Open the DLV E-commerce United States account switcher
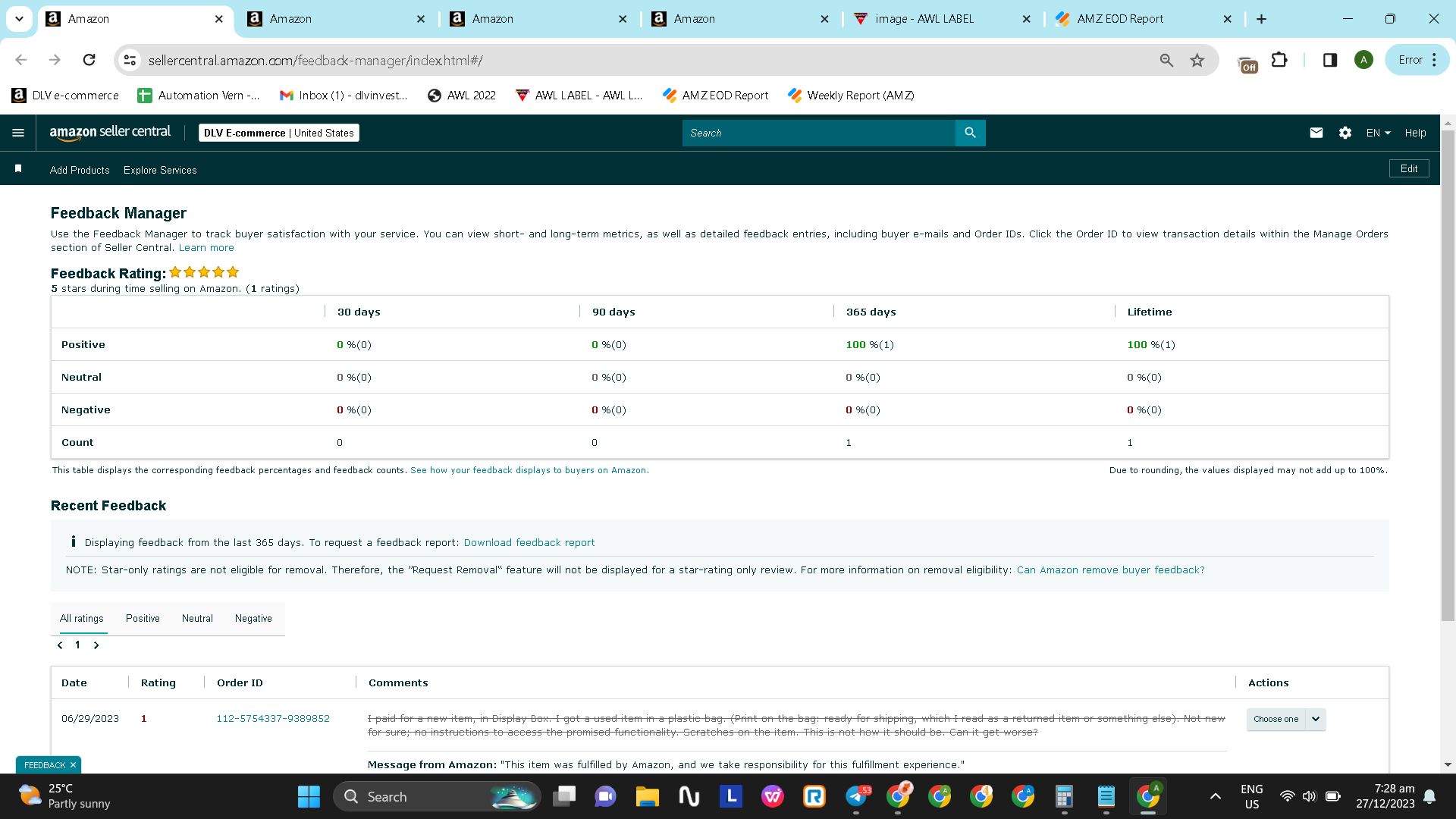 pos(279,133)
